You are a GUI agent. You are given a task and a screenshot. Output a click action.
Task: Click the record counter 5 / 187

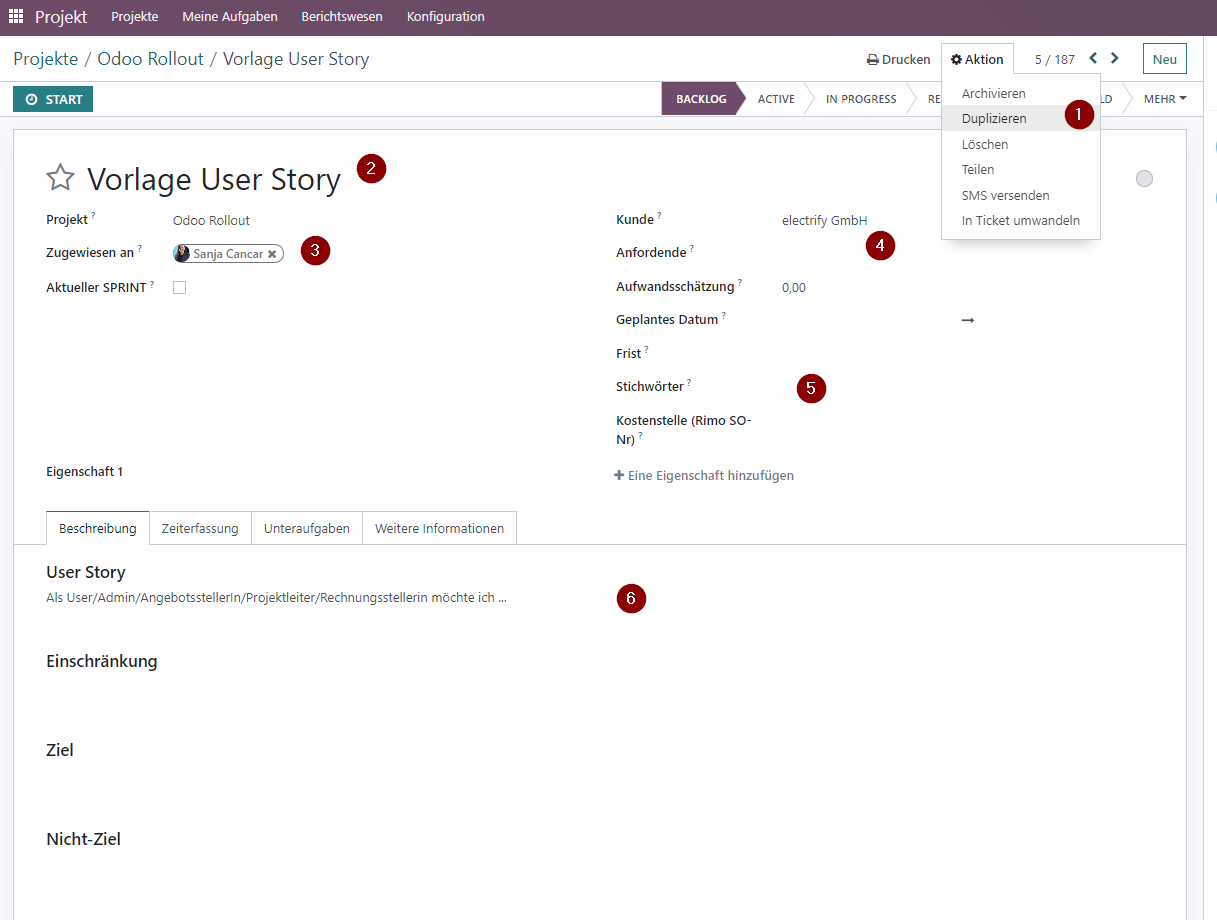[x=1054, y=59]
